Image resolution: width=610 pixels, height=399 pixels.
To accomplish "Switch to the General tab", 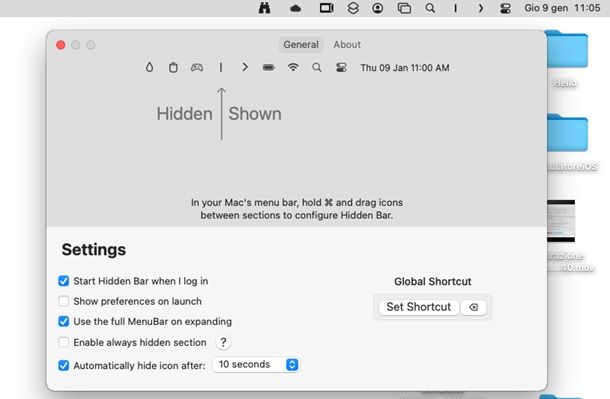I will (301, 44).
